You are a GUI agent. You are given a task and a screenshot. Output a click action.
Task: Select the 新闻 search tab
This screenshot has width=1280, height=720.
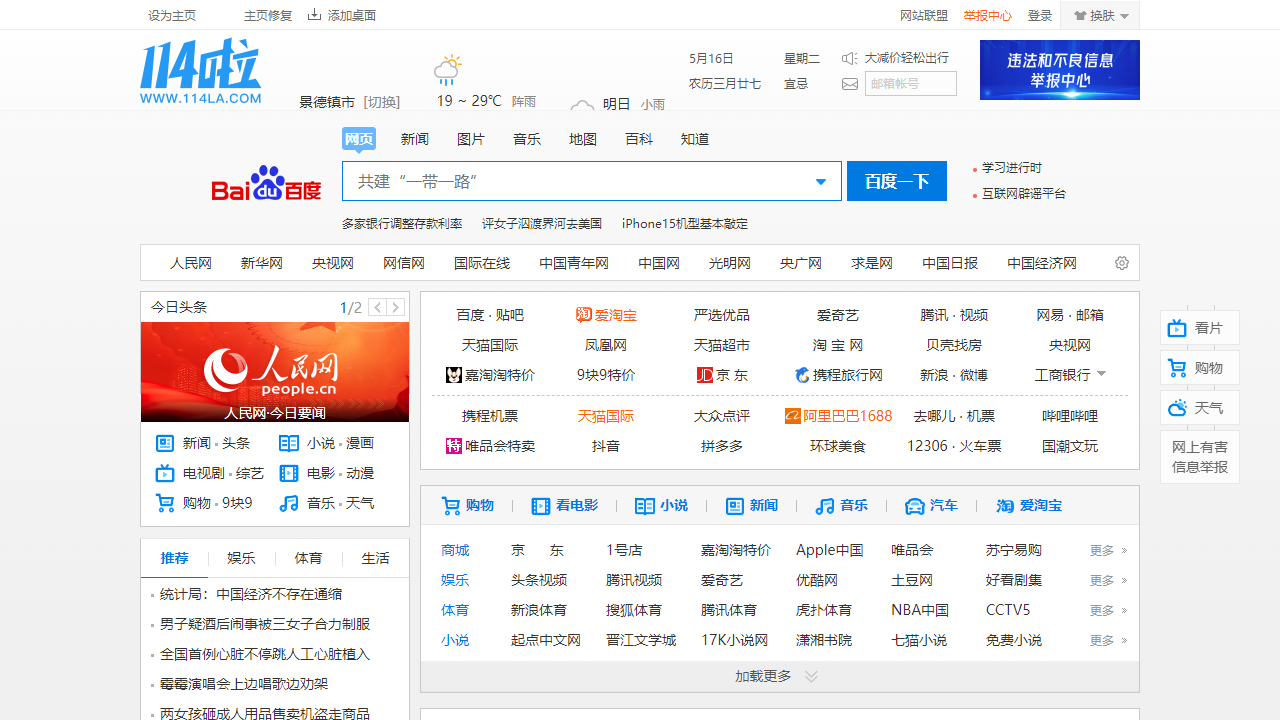pyautogui.click(x=415, y=139)
